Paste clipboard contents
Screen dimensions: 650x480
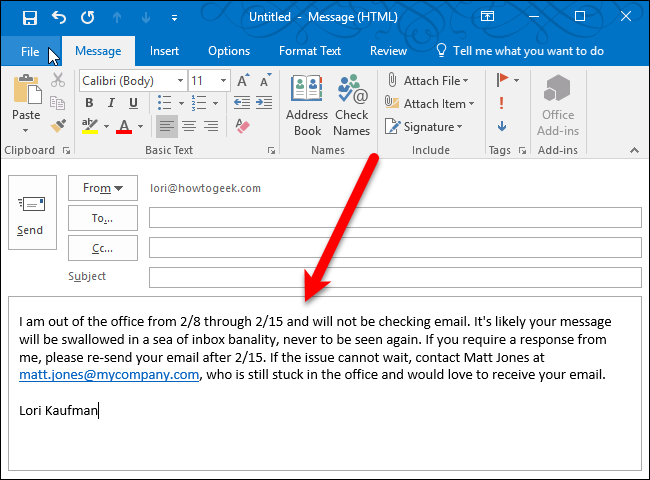click(x=26, y=96)
